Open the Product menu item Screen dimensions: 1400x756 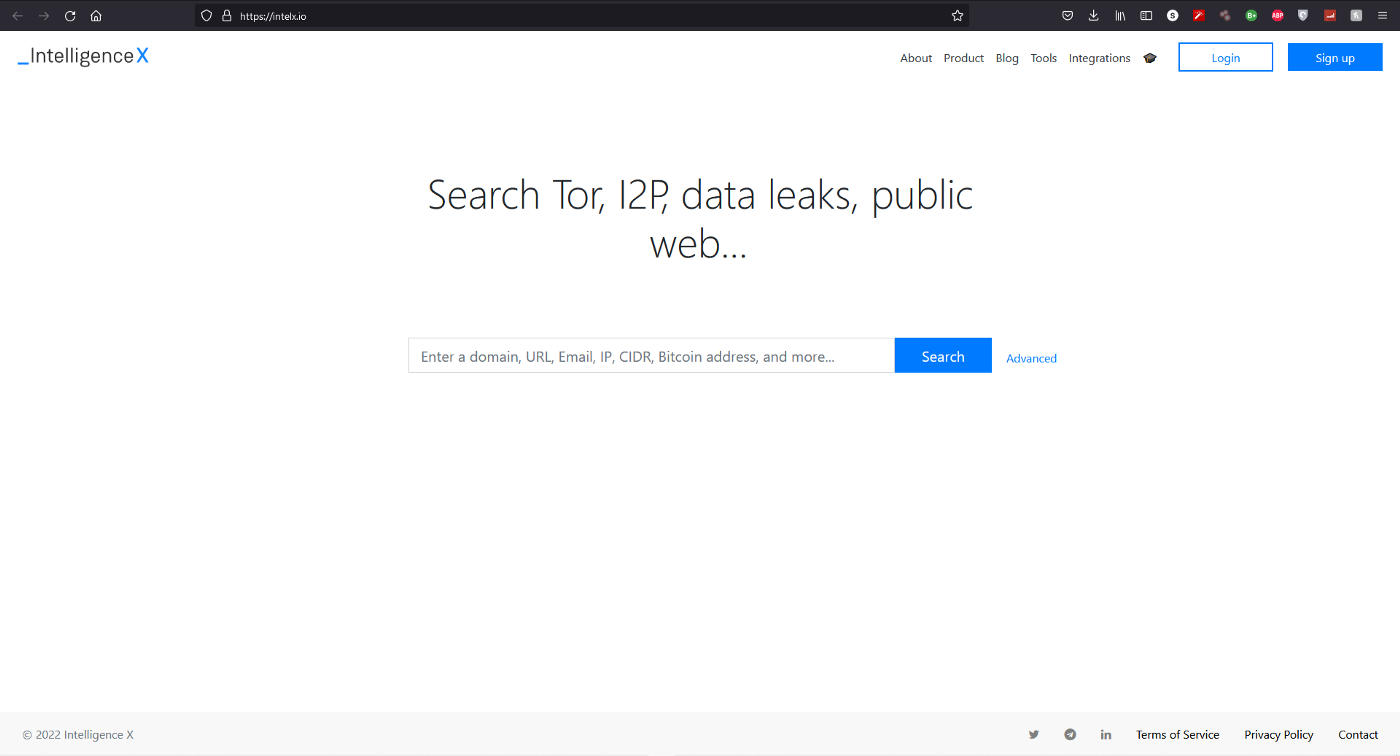(964, 58)
